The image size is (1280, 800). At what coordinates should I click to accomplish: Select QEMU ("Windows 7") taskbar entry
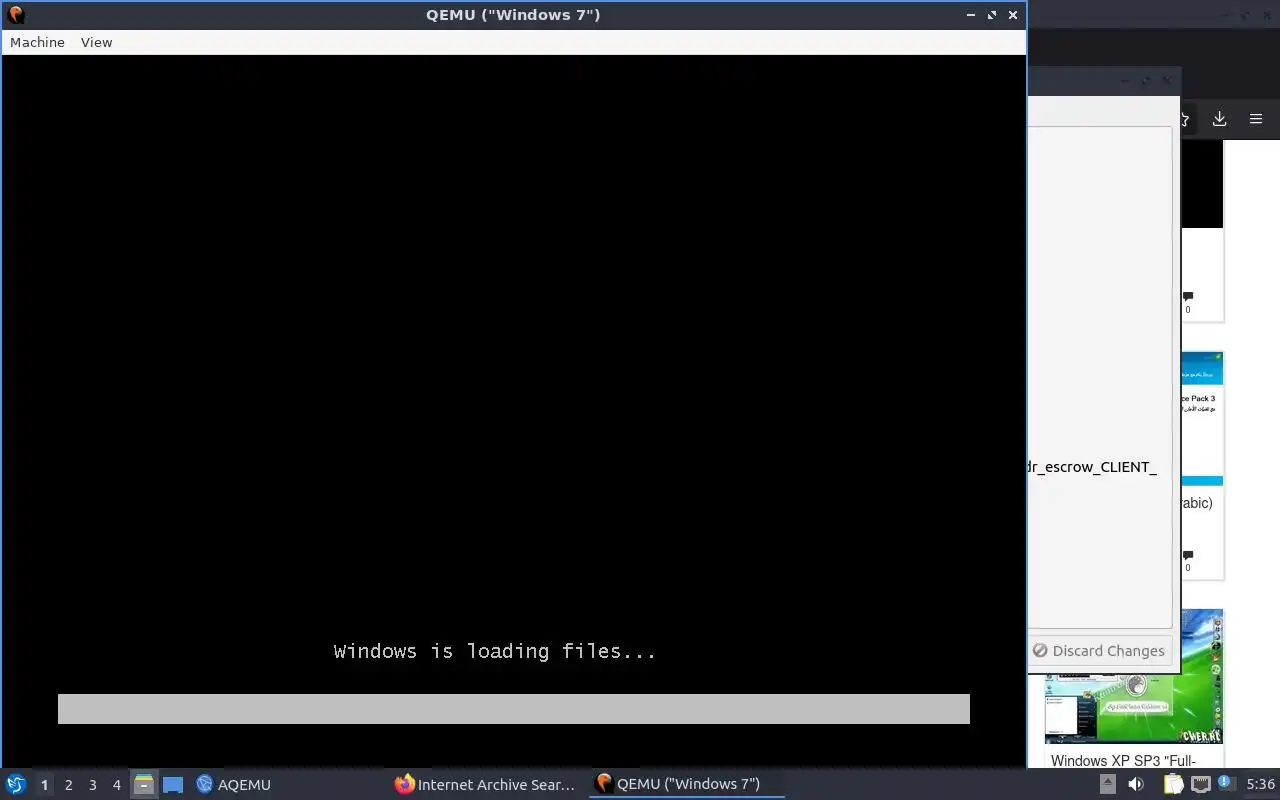click(x=686, y=785)
